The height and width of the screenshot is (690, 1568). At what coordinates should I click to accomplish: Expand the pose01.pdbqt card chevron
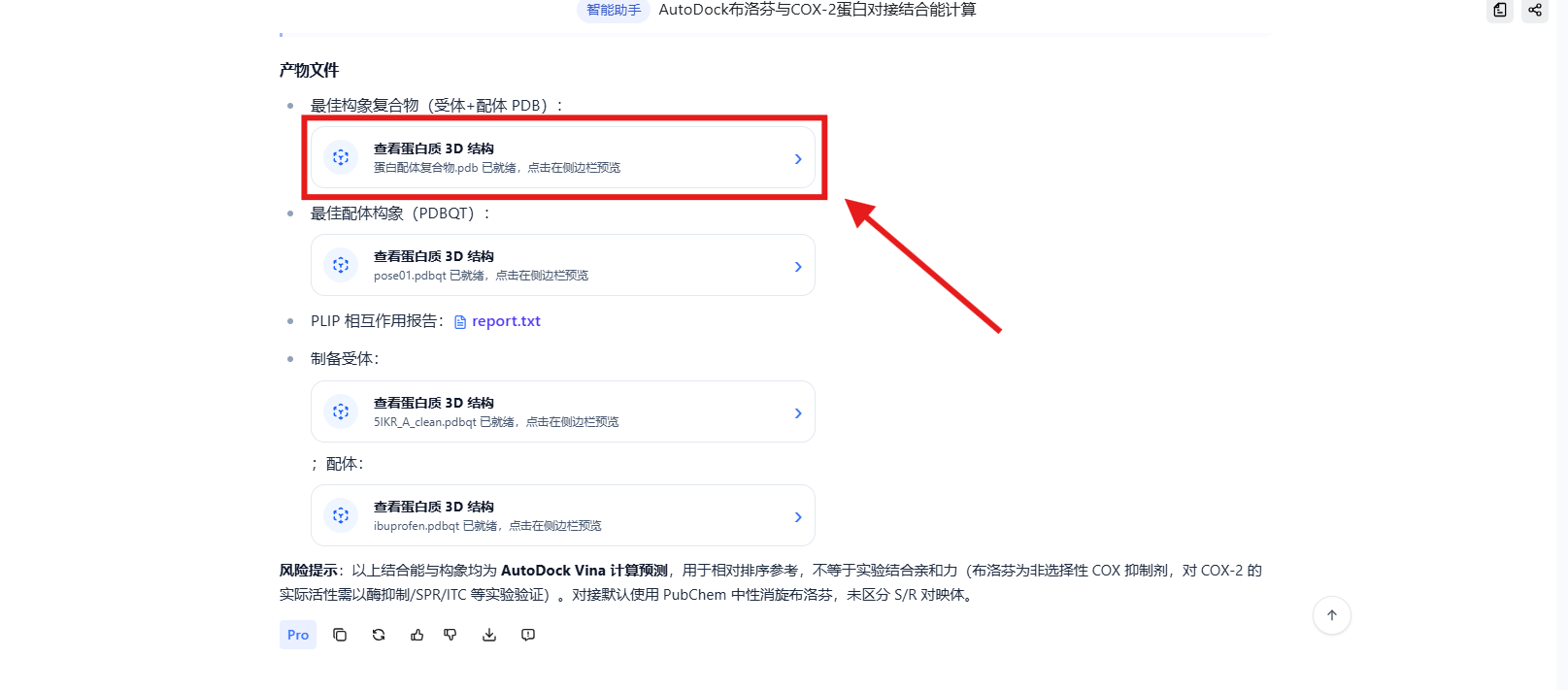pos(798,267)
